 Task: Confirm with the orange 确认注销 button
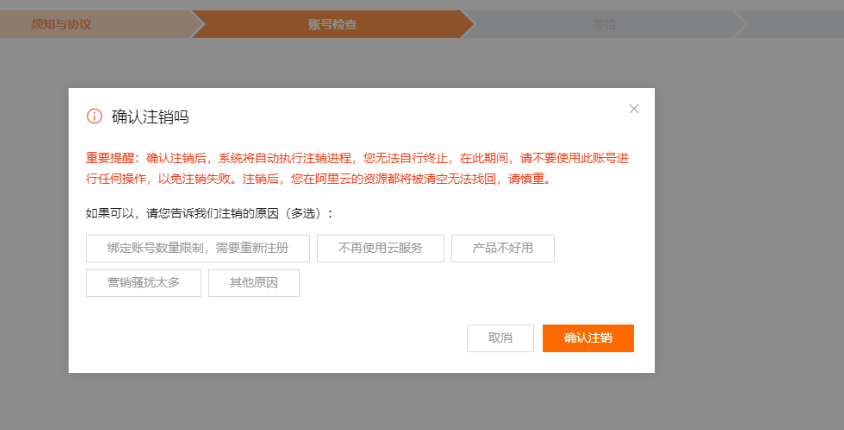(x=588, y=338)
